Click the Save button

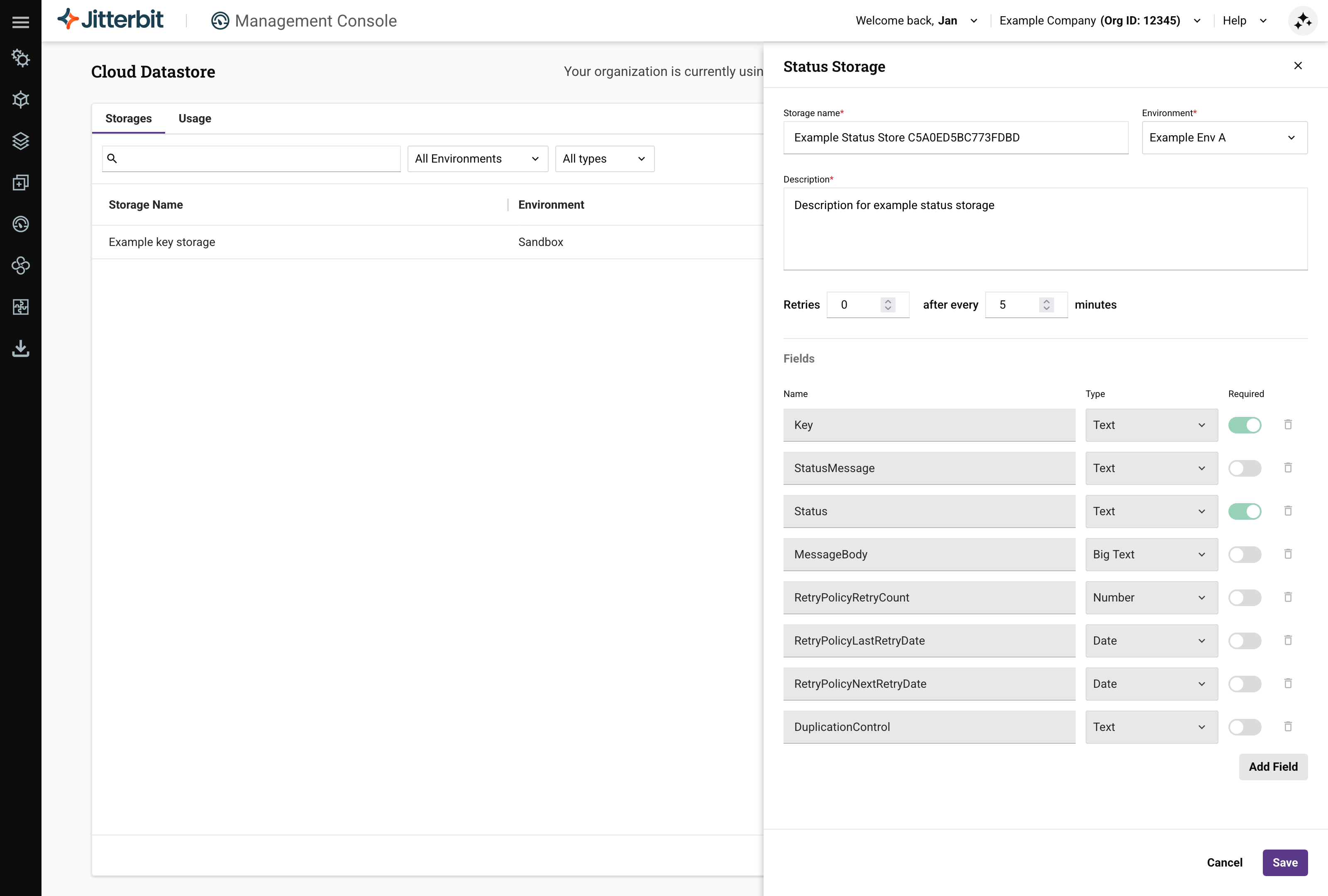pos(1284,862)
